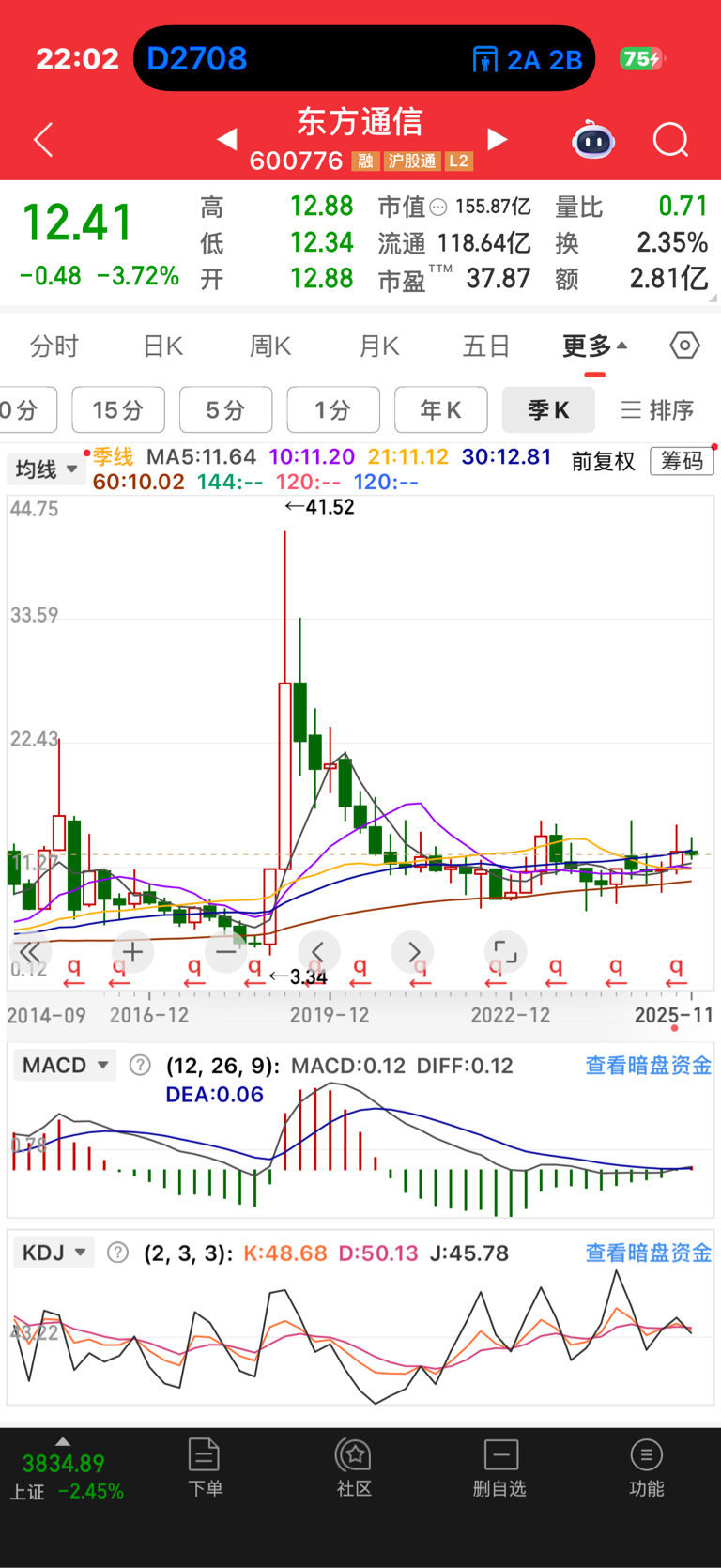Tap the 市值 info circle icon
The height and width of the screenshot is (1568, 721).
pos(438,208)
